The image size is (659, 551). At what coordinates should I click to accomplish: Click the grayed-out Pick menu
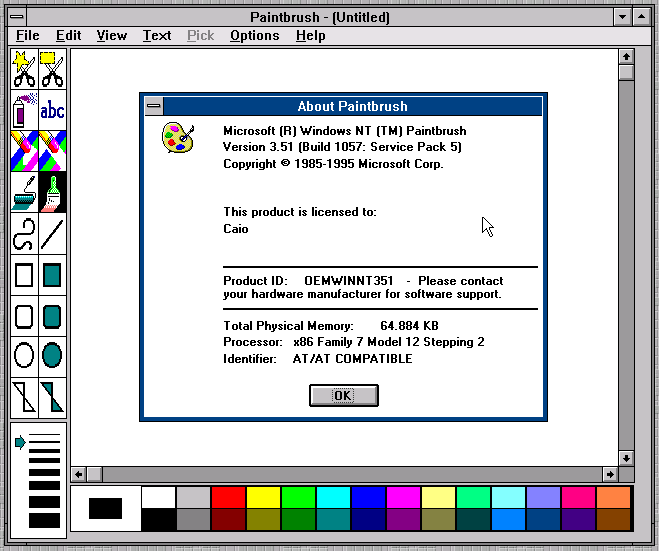(x=200, y=36)
